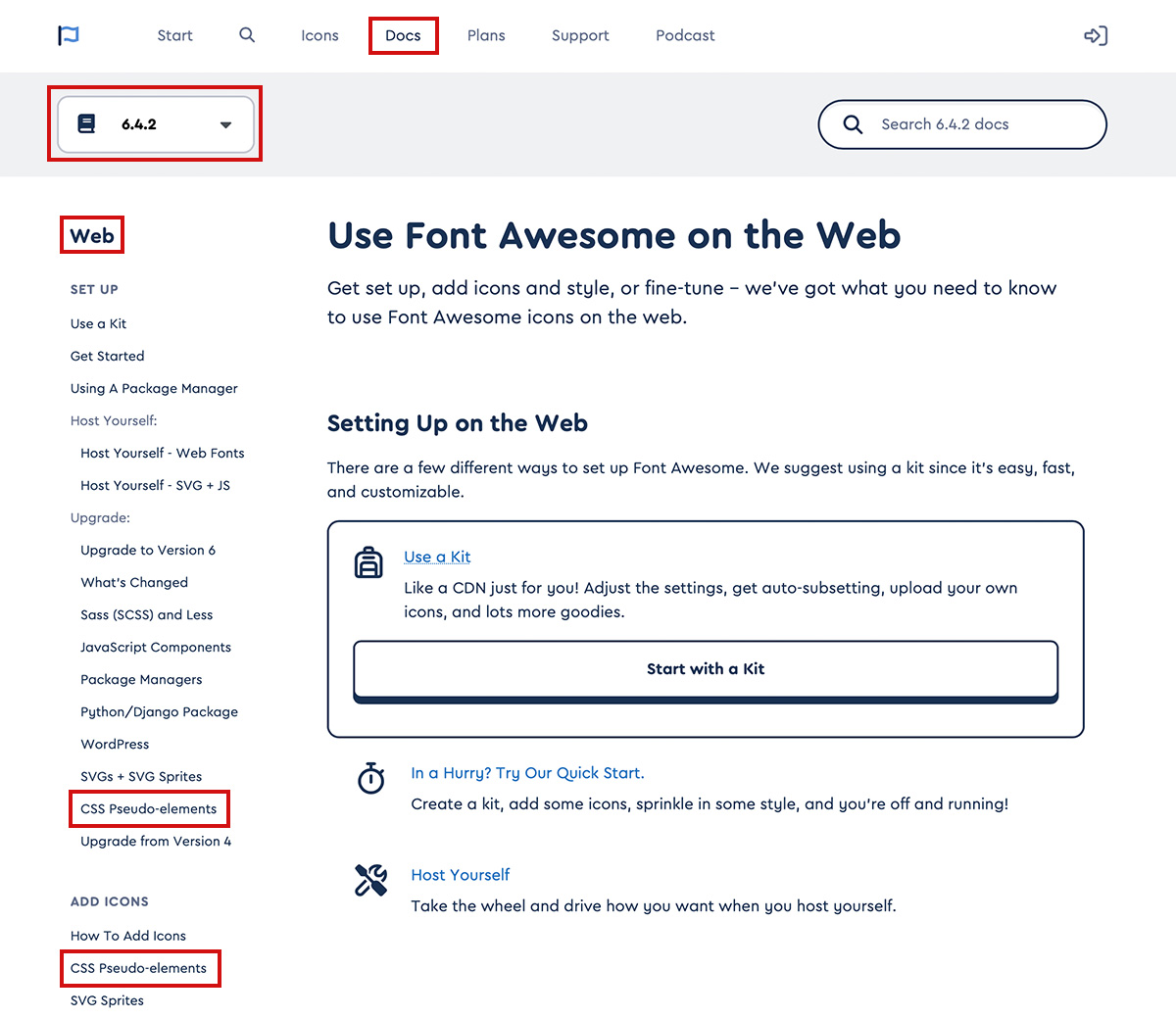1176x1019 pixels.
Task: Open Upgrade from Version 4
Action: click(156, 841)
